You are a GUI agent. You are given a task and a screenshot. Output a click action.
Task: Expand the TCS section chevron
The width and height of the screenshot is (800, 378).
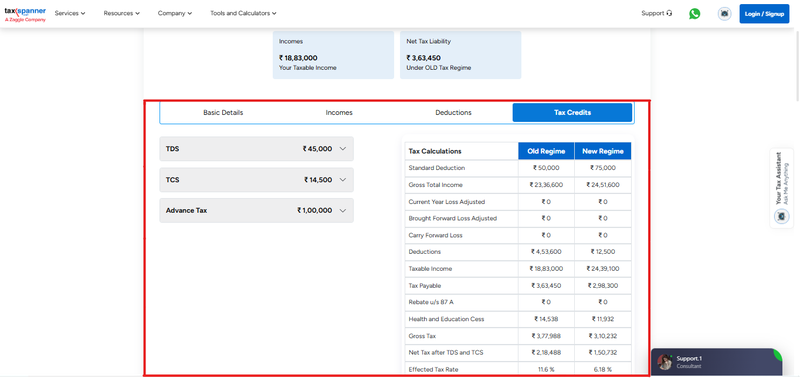(x=343, y=180)
